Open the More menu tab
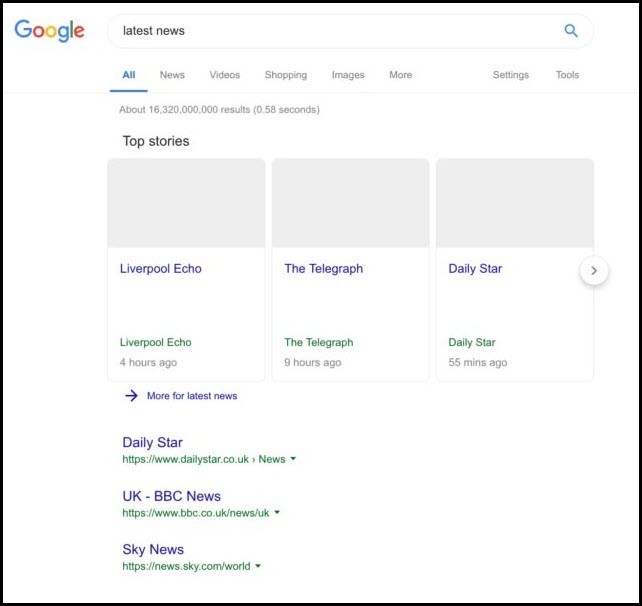Screen dimensions: 642x606 [x=400, y=75]
